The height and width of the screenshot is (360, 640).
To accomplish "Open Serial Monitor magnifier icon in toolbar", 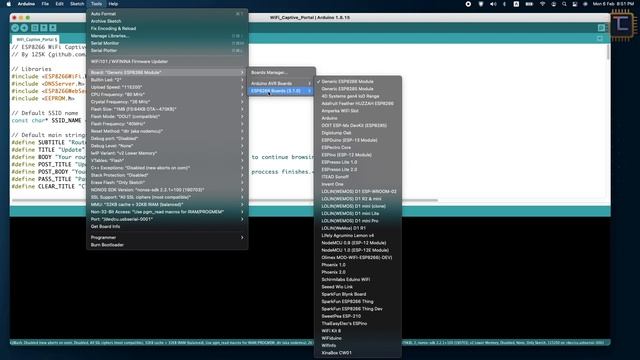I will (x=601, y=28).
